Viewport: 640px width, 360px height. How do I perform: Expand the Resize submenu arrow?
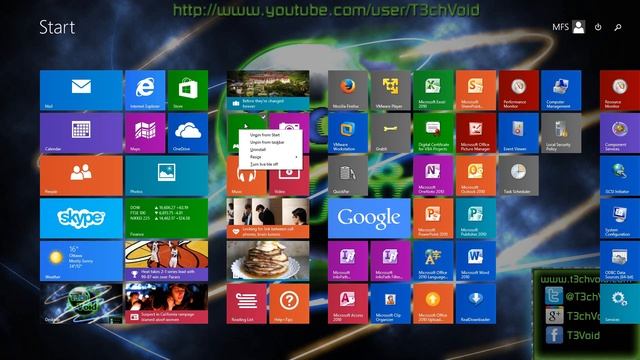[297, 157]
